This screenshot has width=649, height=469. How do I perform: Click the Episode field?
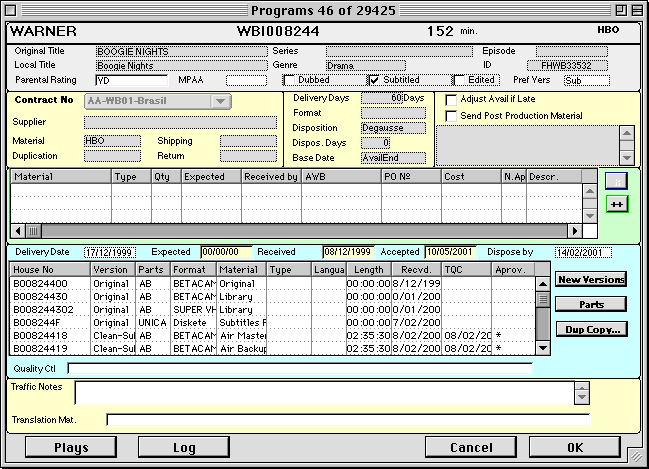click(572, 51)
